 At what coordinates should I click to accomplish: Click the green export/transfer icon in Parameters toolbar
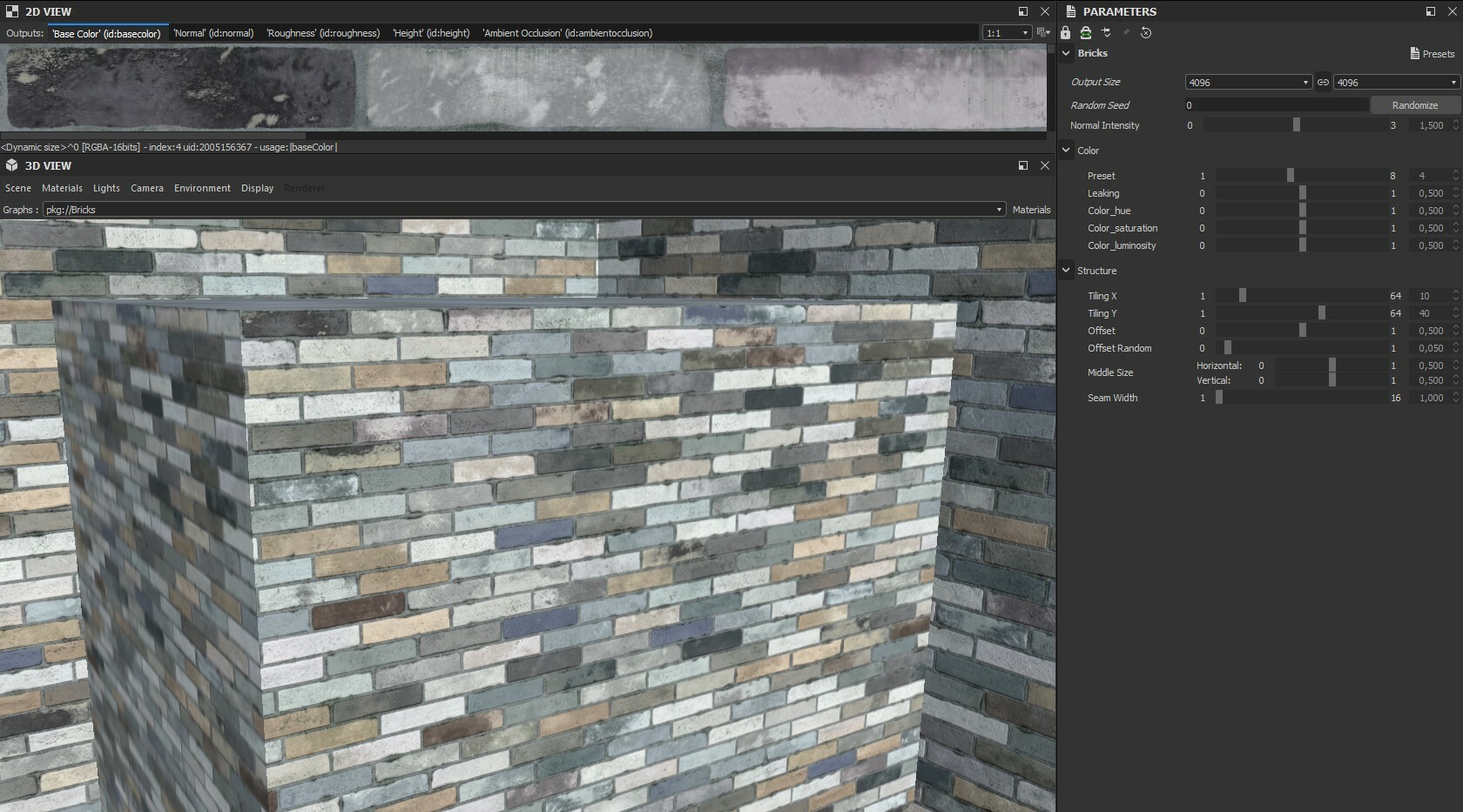click(x=1085, y=32)
